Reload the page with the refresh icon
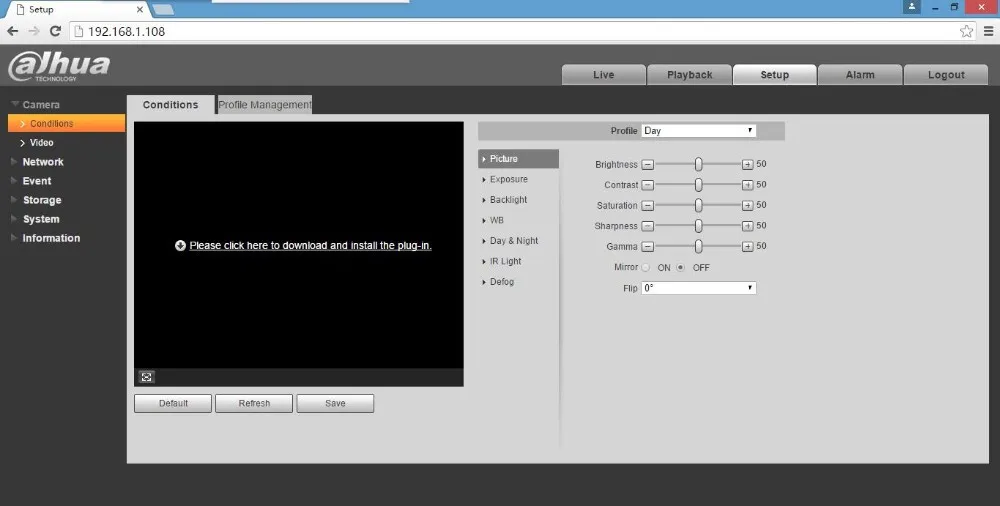Image resolution: width=1000 pixels, height=506 pixels. (55, 31)
